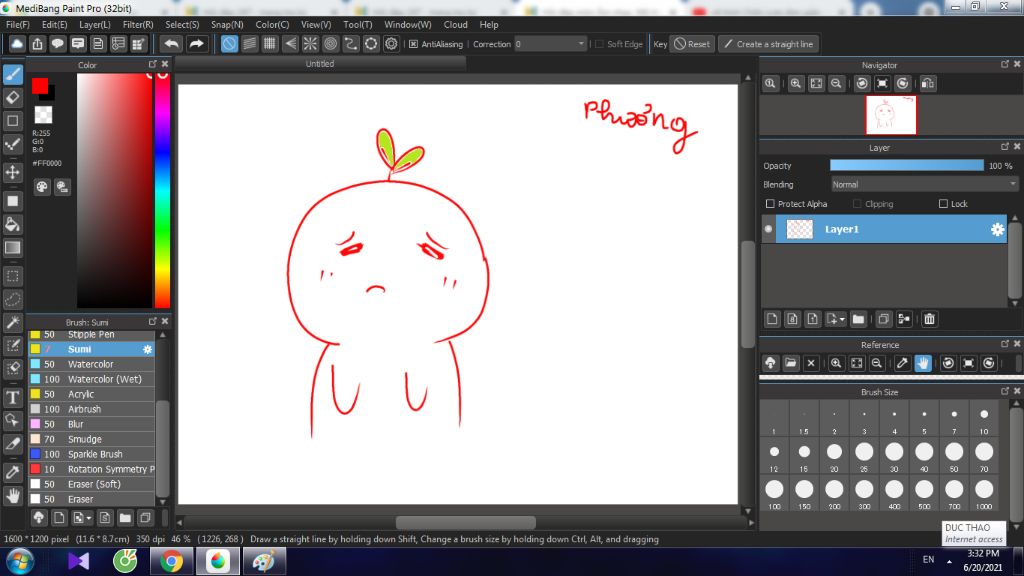Select the Magic Wand tool
This screenshot has height=576, width=1024.
12,323
